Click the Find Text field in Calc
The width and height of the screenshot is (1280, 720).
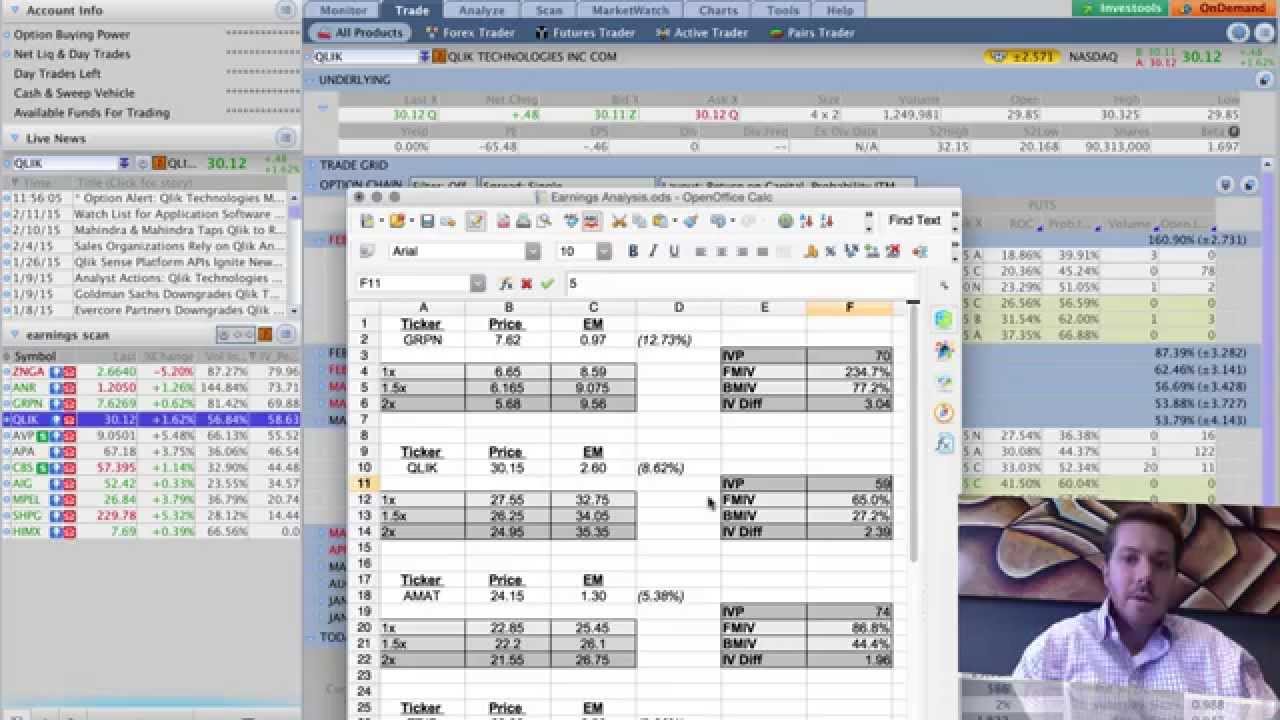point(914,220)
